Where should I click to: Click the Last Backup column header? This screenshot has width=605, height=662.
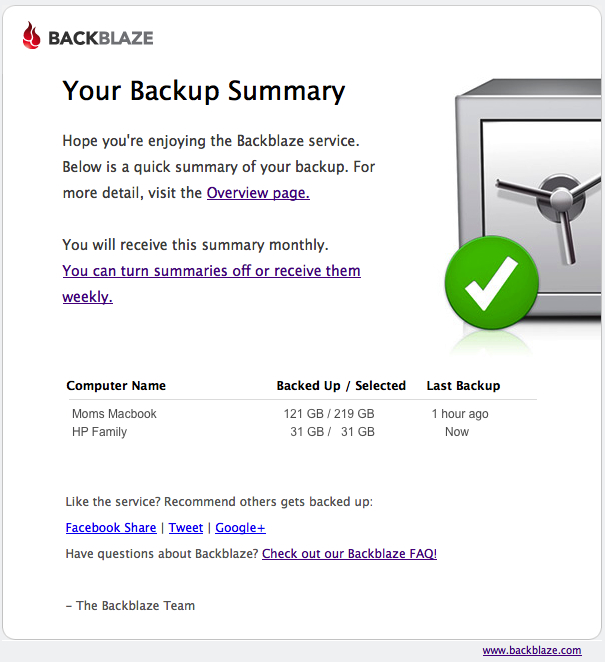tap(463, 385)
